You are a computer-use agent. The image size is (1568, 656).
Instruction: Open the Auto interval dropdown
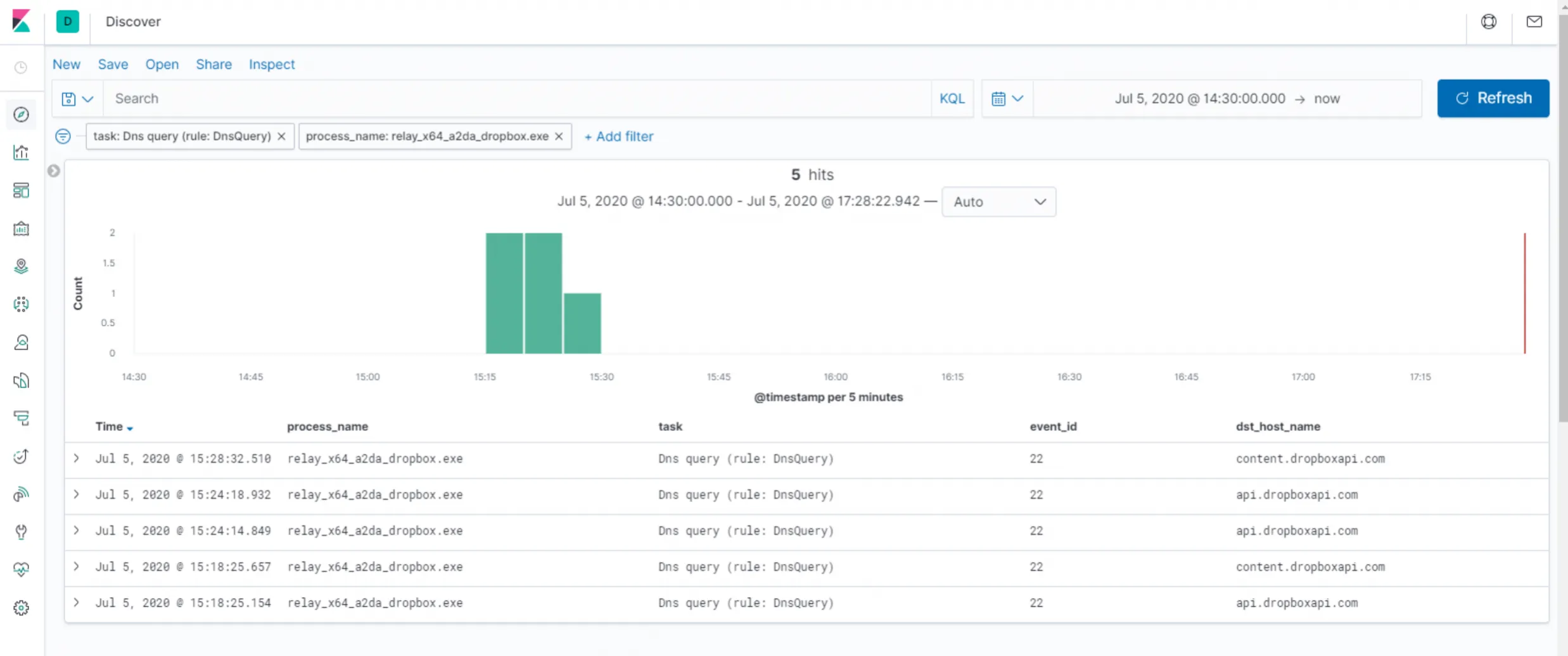coord(998,202)
